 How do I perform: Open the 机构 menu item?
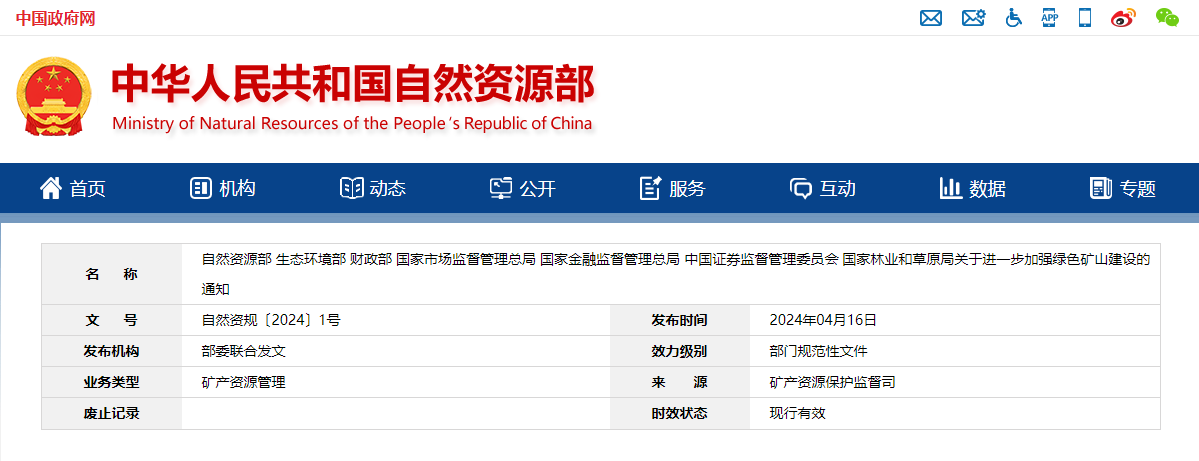tap(238, 189)
